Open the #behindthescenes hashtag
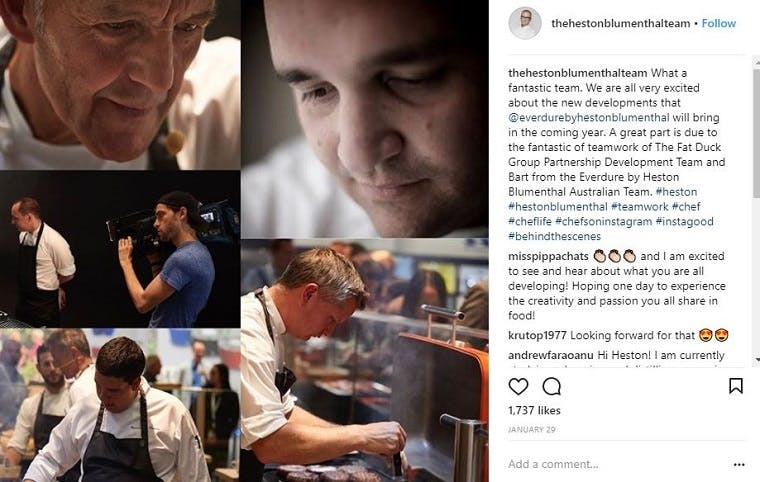760x482 pixels. [554, 237]
